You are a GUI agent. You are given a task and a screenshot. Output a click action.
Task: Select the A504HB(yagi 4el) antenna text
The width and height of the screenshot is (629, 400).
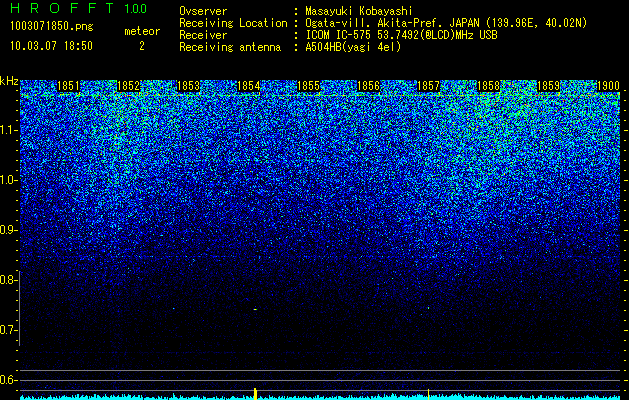[x=353, y=47]
